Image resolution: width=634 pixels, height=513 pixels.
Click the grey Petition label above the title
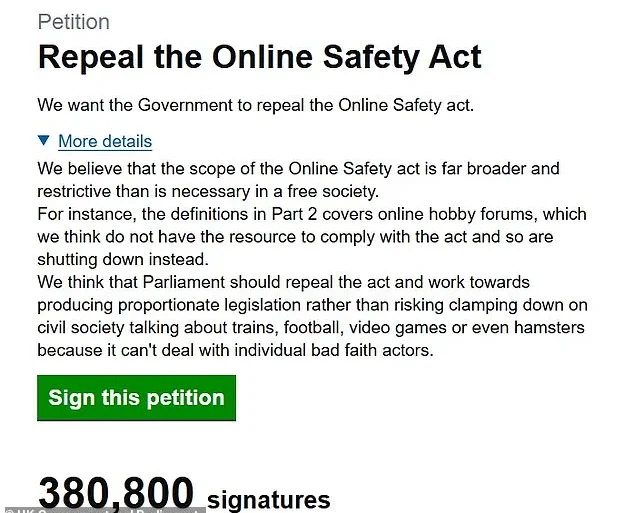[x=73, y=22]
